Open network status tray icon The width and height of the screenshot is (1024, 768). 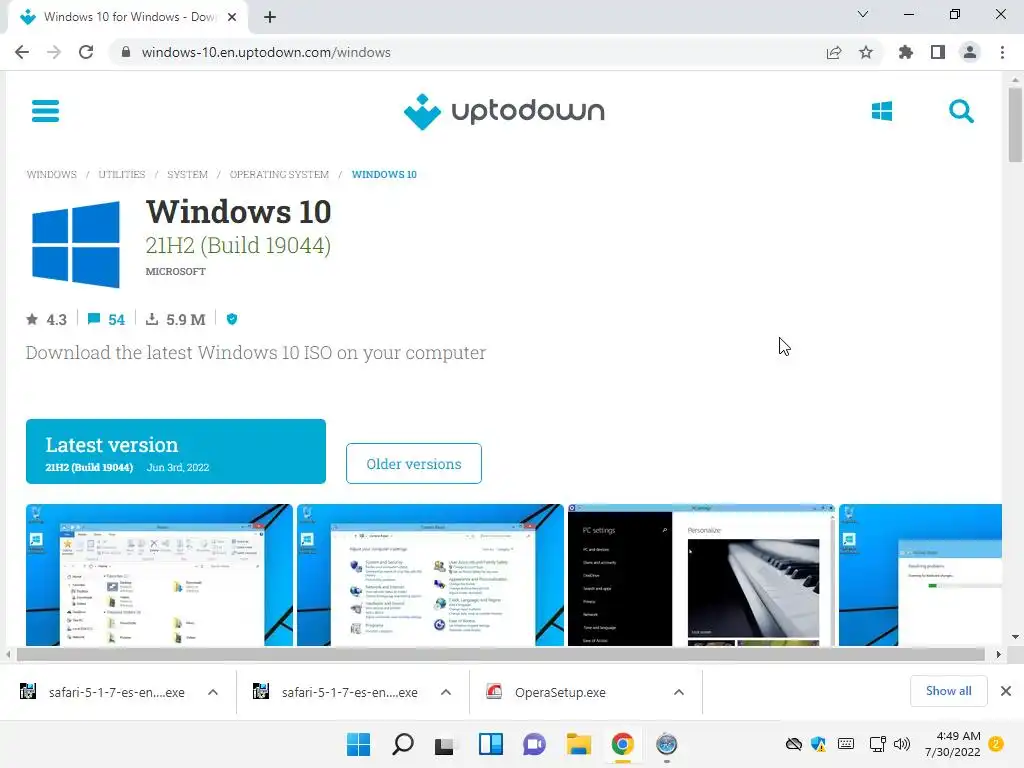[878, 744]
